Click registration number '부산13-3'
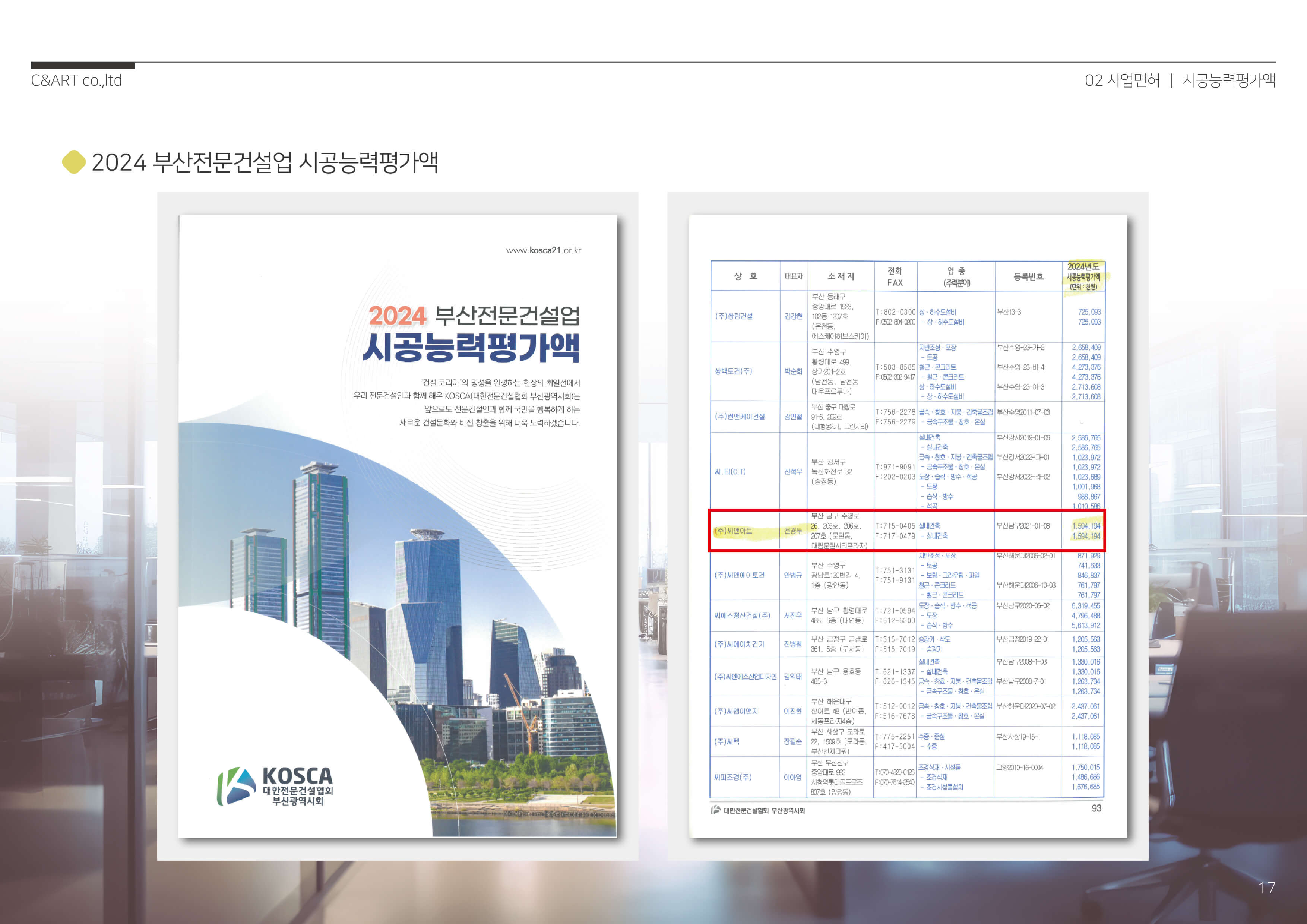This screenshot has width=1307, height=924. pos(1009,312)
